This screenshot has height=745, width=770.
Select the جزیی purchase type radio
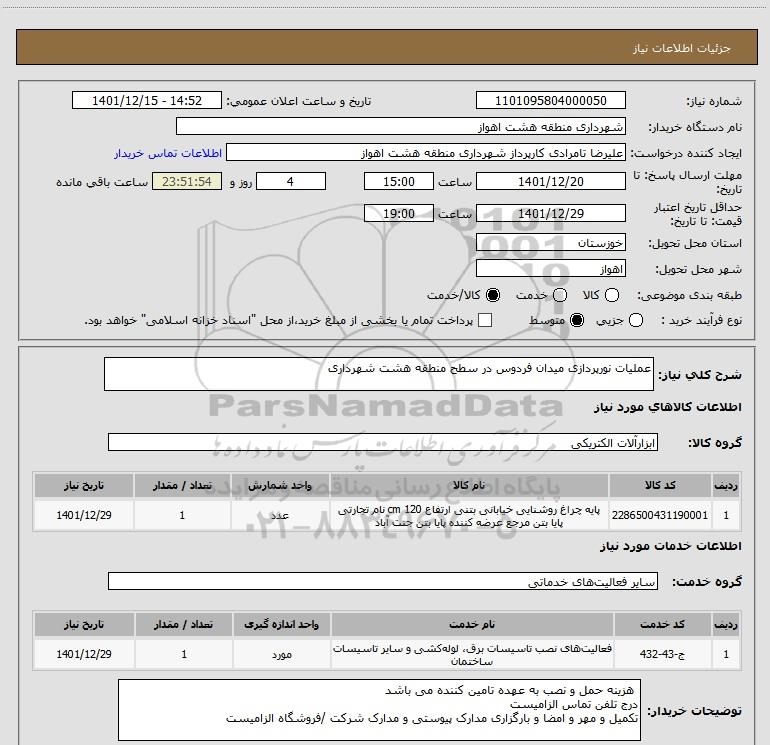pyautogui.click(x=635, y=321)
